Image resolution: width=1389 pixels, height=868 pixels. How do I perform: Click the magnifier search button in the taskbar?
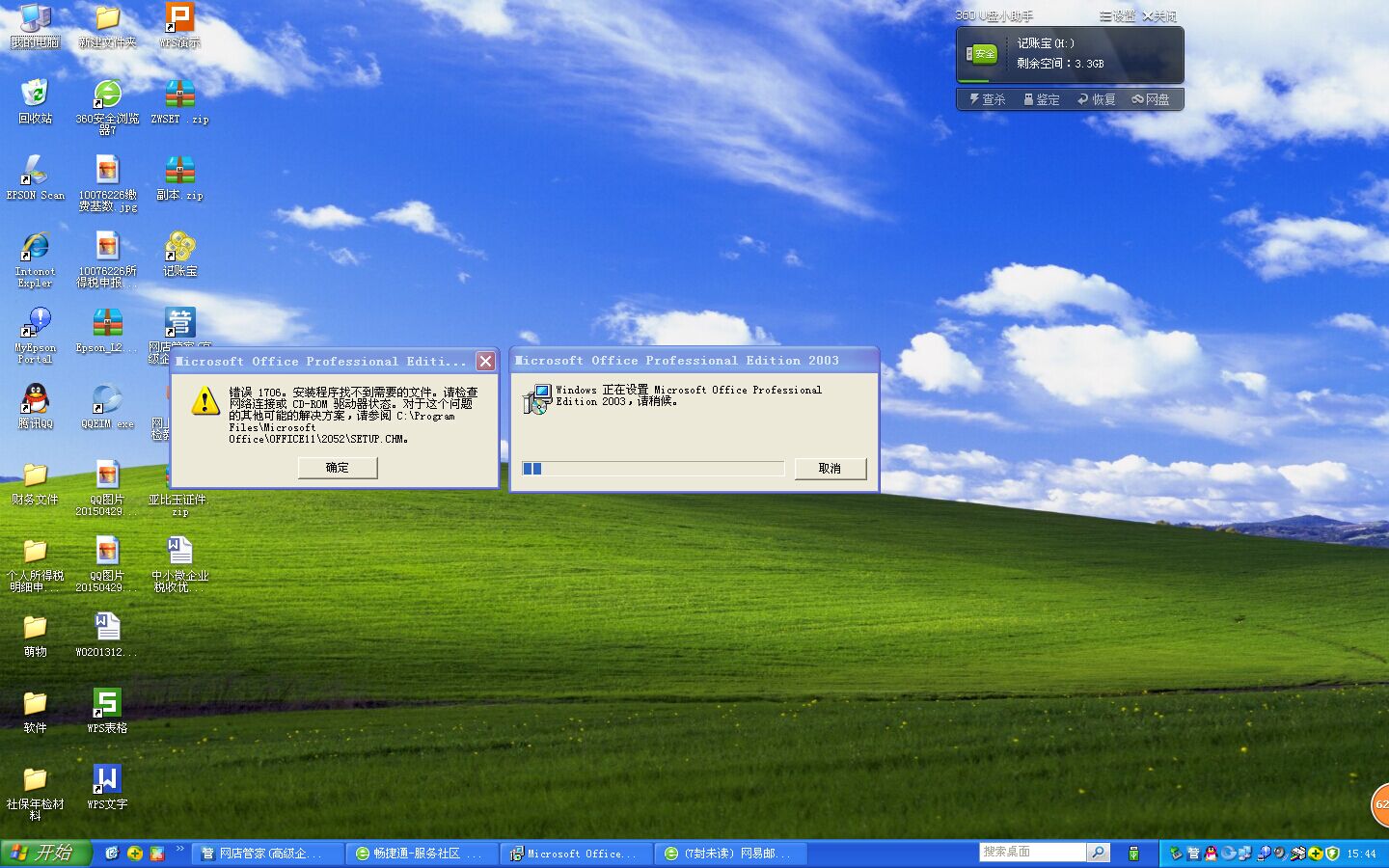[1098, 853]
